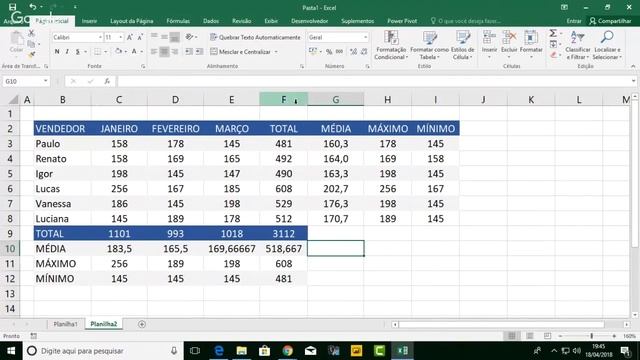The height and width of the screenshot is (360, 640).
Task: Click the Name Box showing G10
Action: pyautogui.click(x=26, y=81)
